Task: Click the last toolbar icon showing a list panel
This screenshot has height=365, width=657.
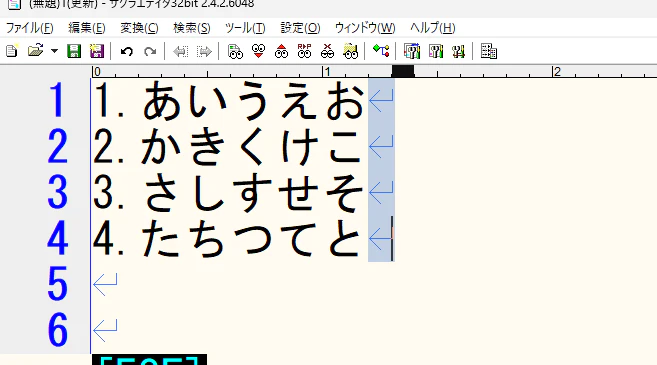Action: (x=489, y=51)
